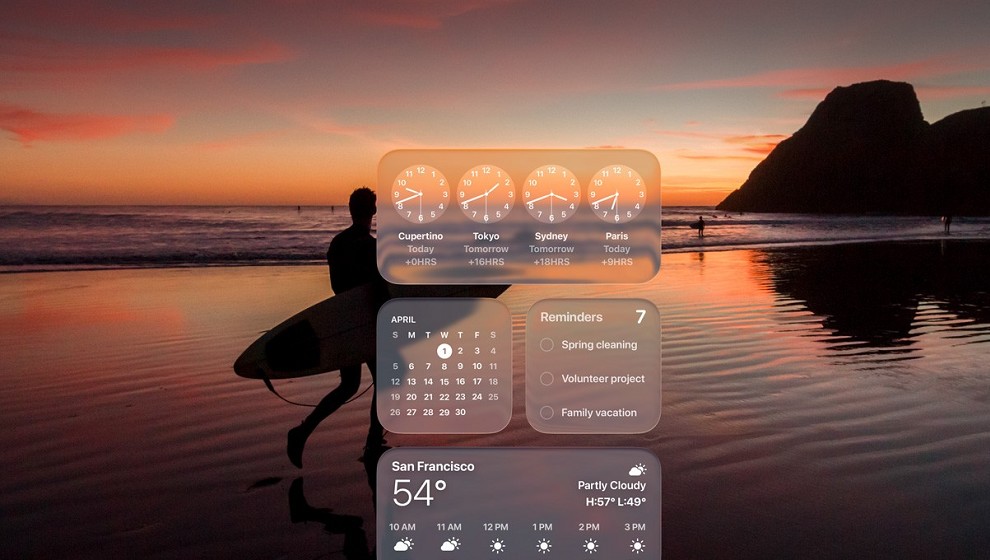
Task: Click the Spring cleaning reminder text
Action: coord(599,345)
